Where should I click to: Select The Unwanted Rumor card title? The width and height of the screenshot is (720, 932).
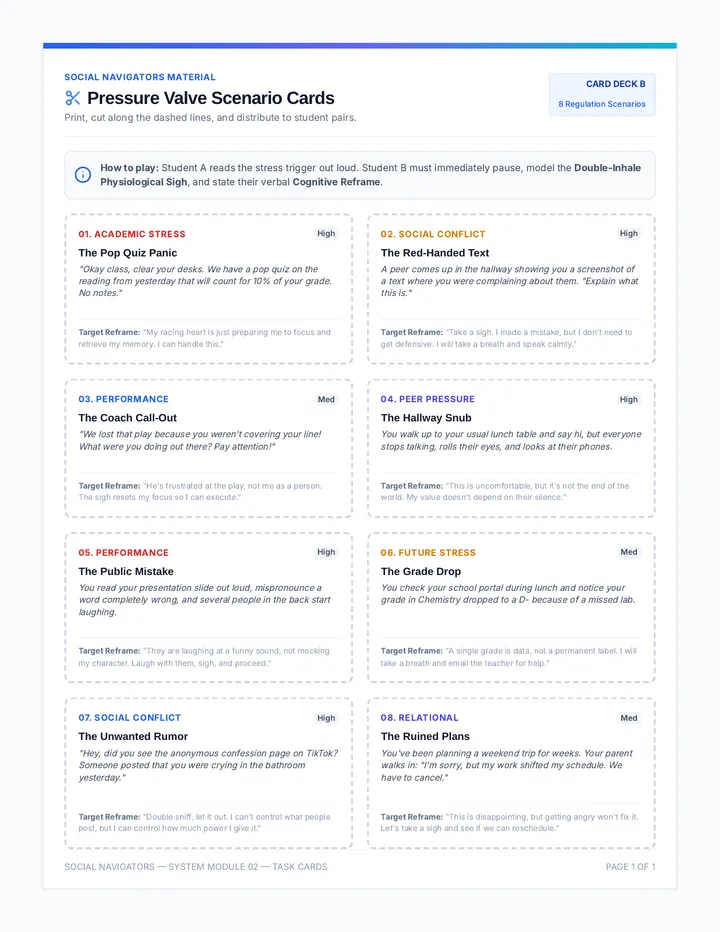point(133,736)
